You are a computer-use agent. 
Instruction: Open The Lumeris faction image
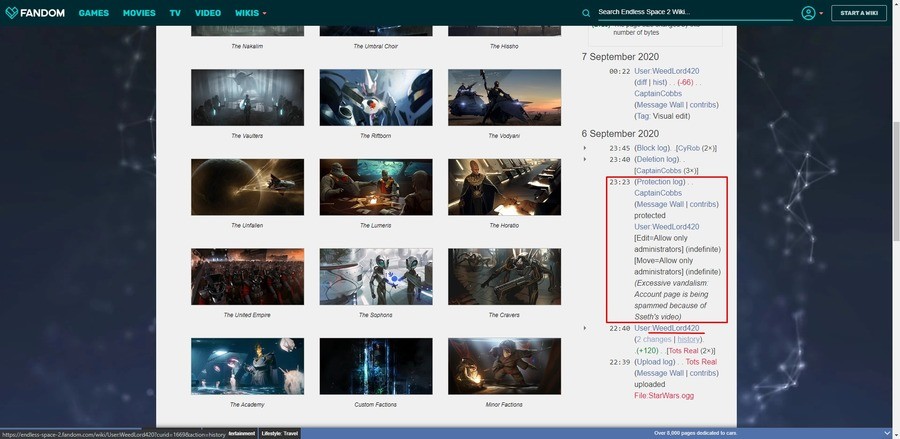click(376, 187)
